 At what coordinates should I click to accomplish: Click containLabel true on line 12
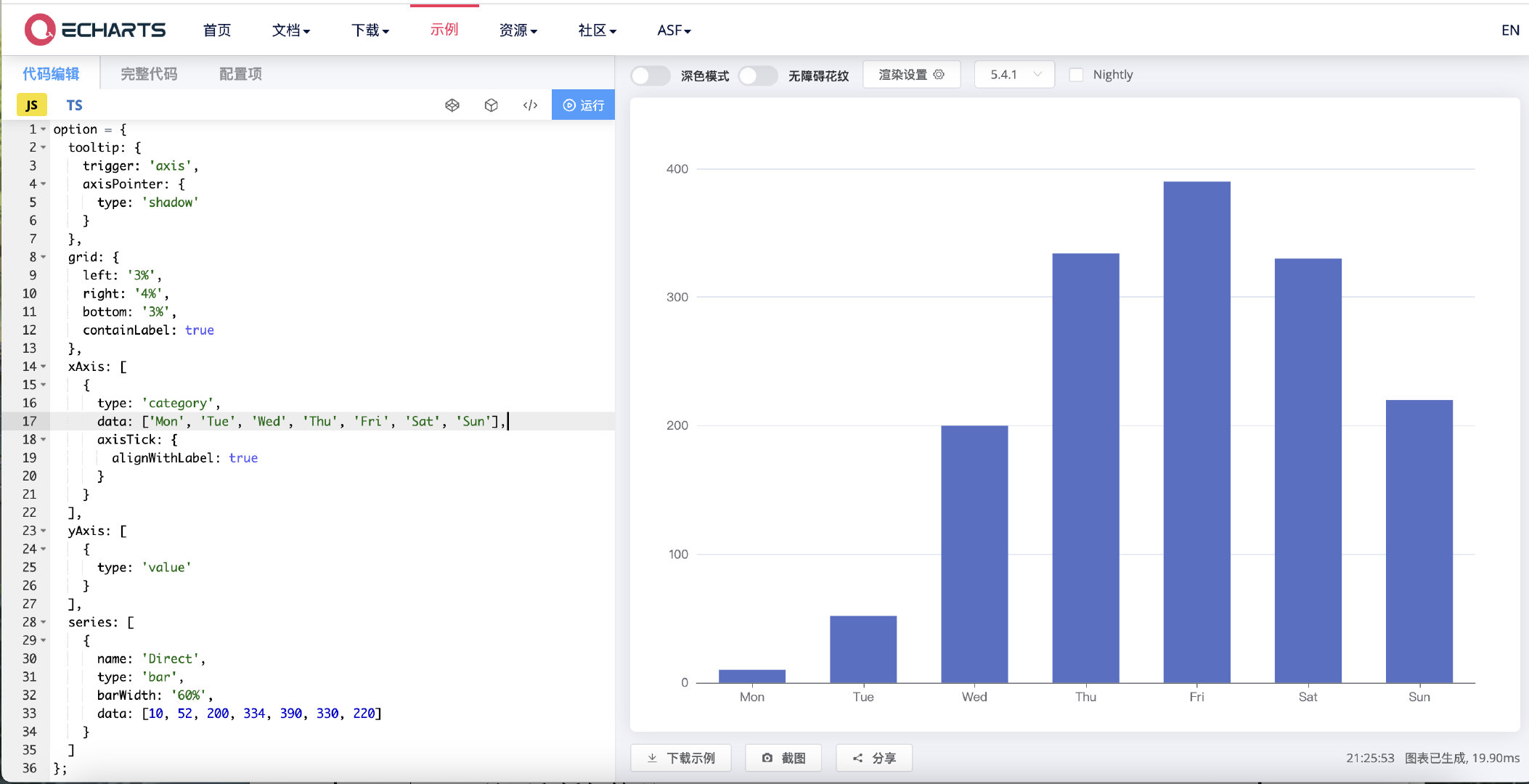199,330
